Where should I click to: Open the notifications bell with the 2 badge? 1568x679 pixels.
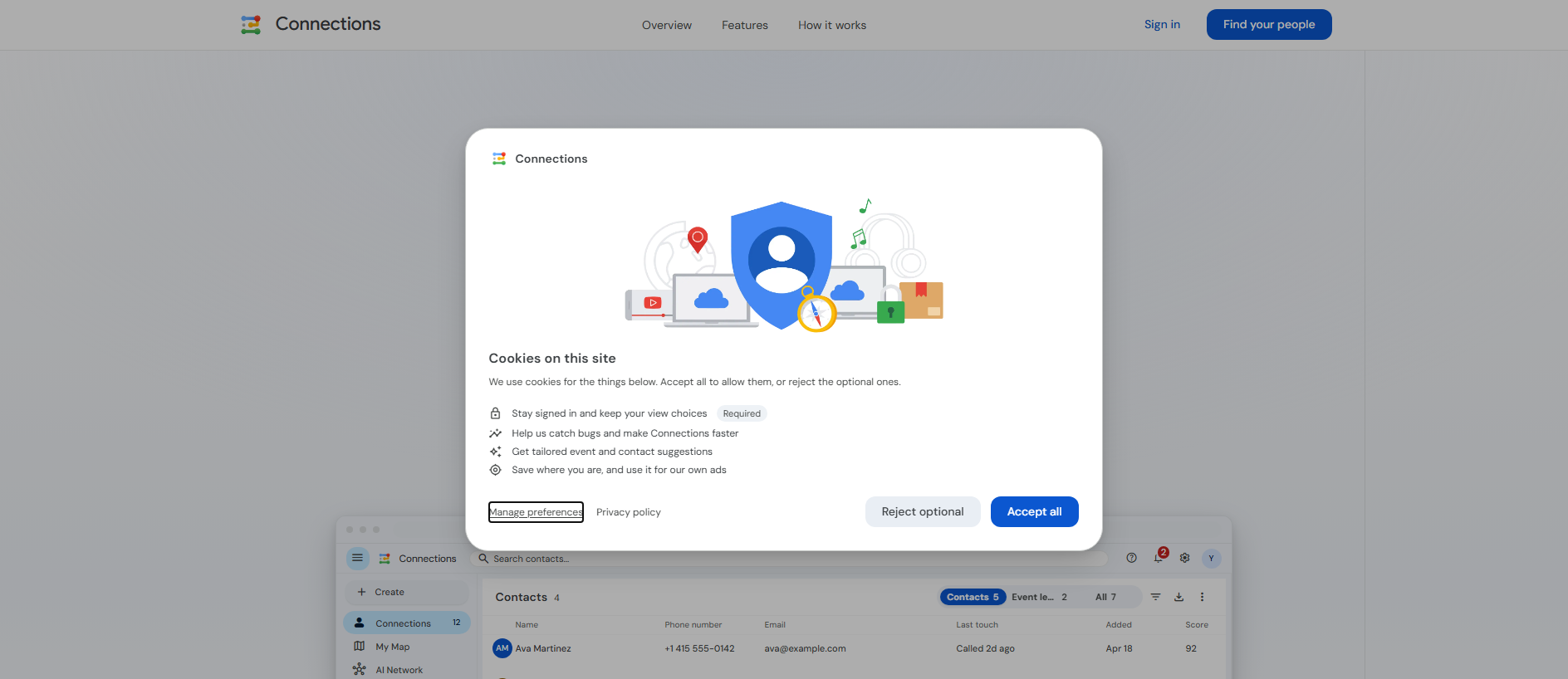1159,558
